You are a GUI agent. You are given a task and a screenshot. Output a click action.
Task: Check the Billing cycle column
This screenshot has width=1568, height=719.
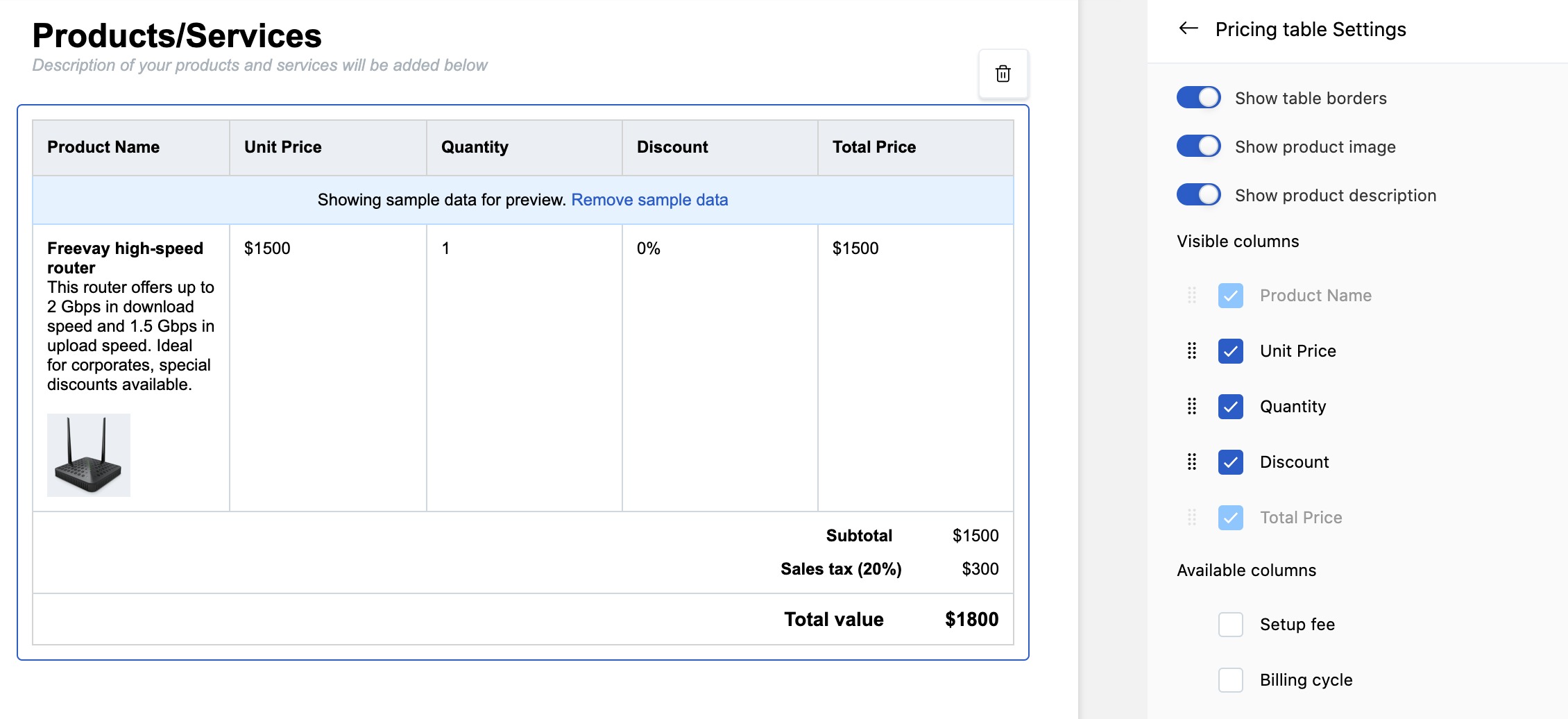pyautogui.click(x=1230, y=680)
